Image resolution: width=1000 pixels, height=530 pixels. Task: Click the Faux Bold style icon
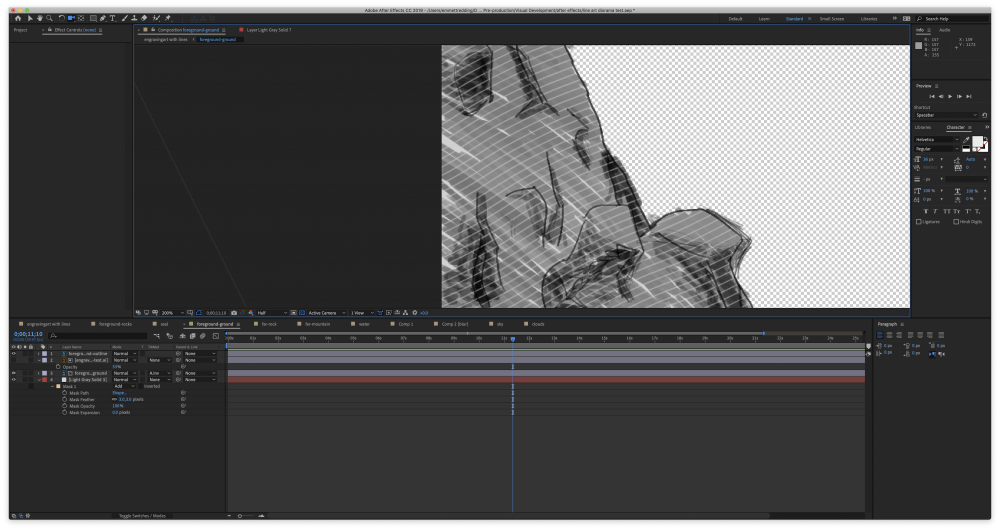tap(925, 212)
